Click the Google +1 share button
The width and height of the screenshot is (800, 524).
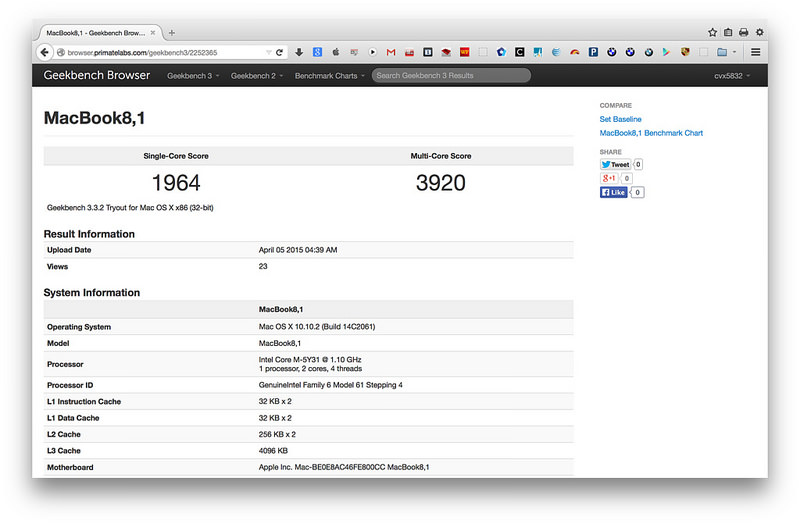(609, 178)
